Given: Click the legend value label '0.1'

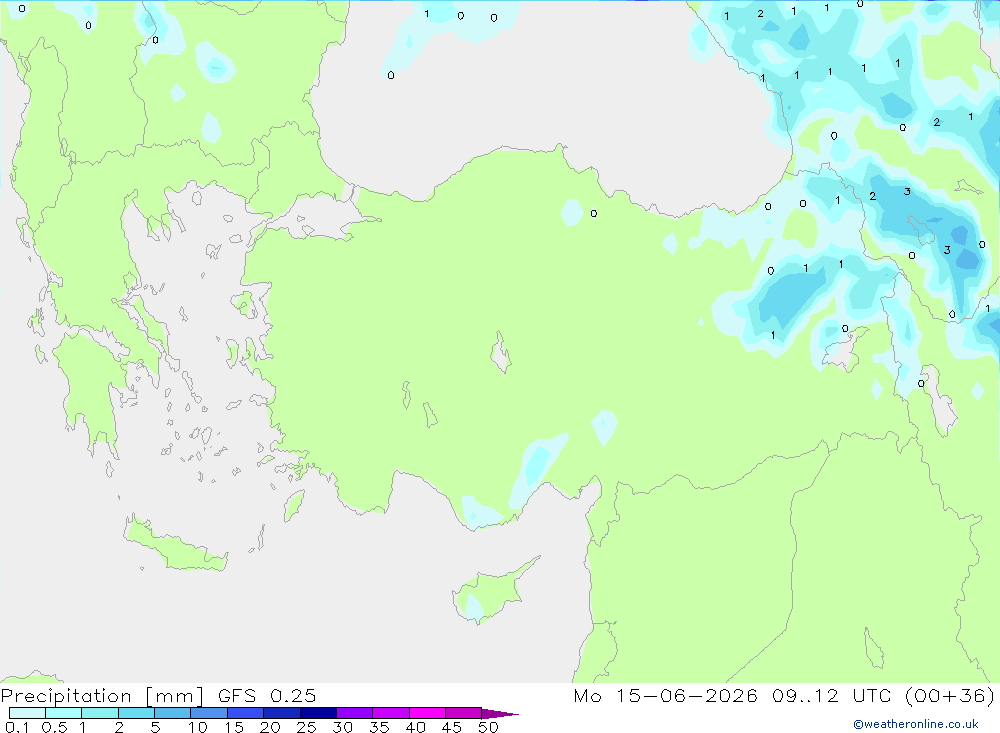Looking at the screenshot, I should click(17, 727).
